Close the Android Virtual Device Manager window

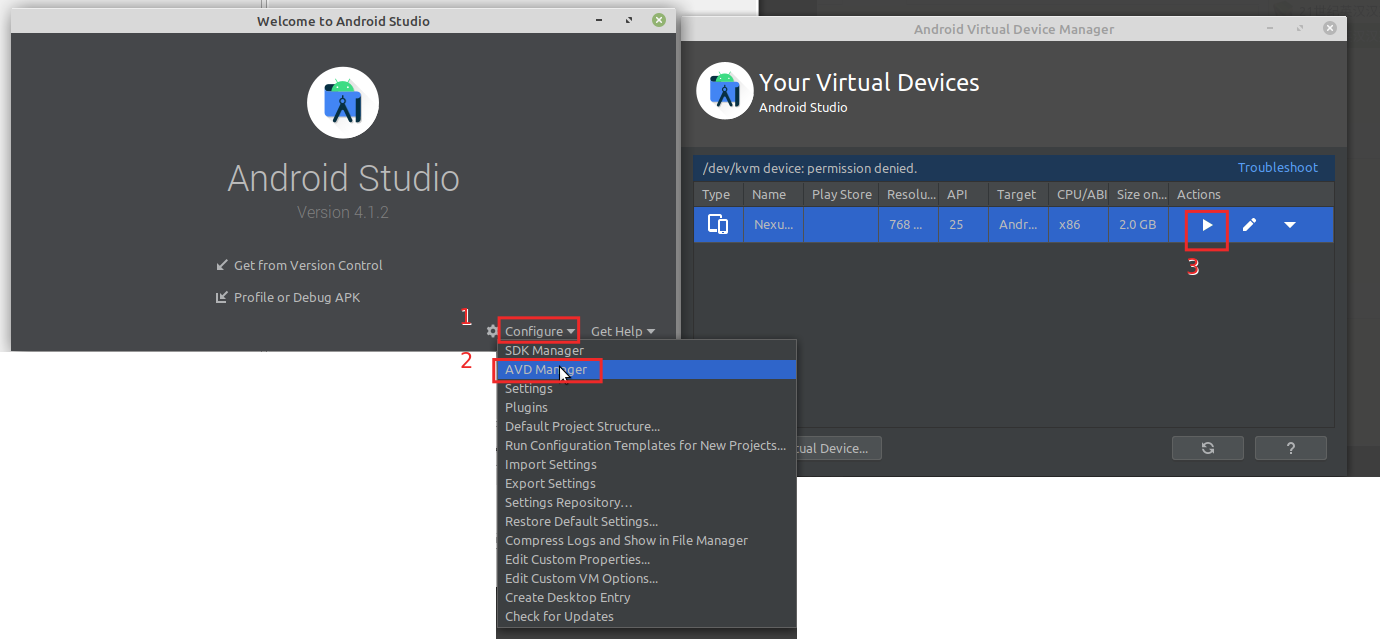pos(1329,29)
